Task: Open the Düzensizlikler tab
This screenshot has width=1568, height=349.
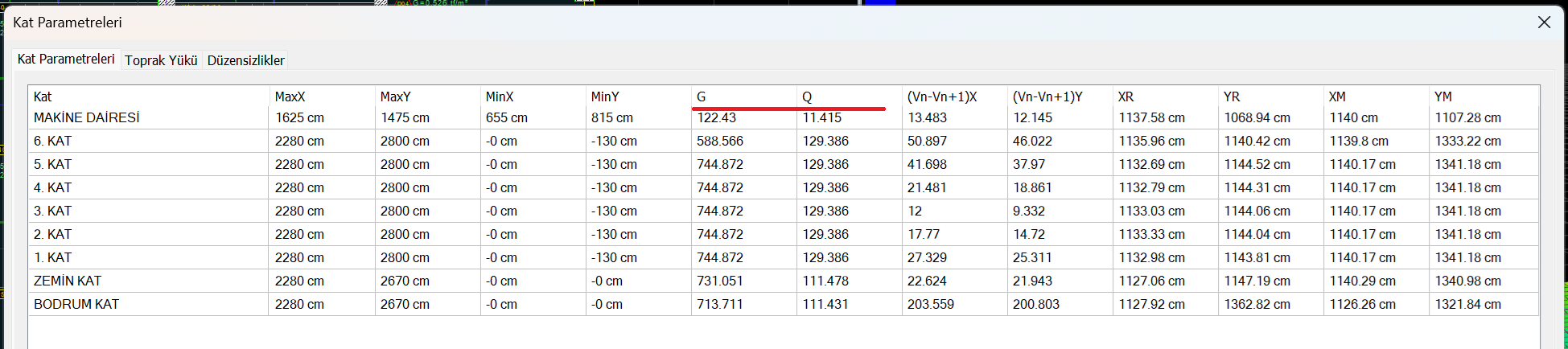Action: pyautogui.click(x=245, y=60)
